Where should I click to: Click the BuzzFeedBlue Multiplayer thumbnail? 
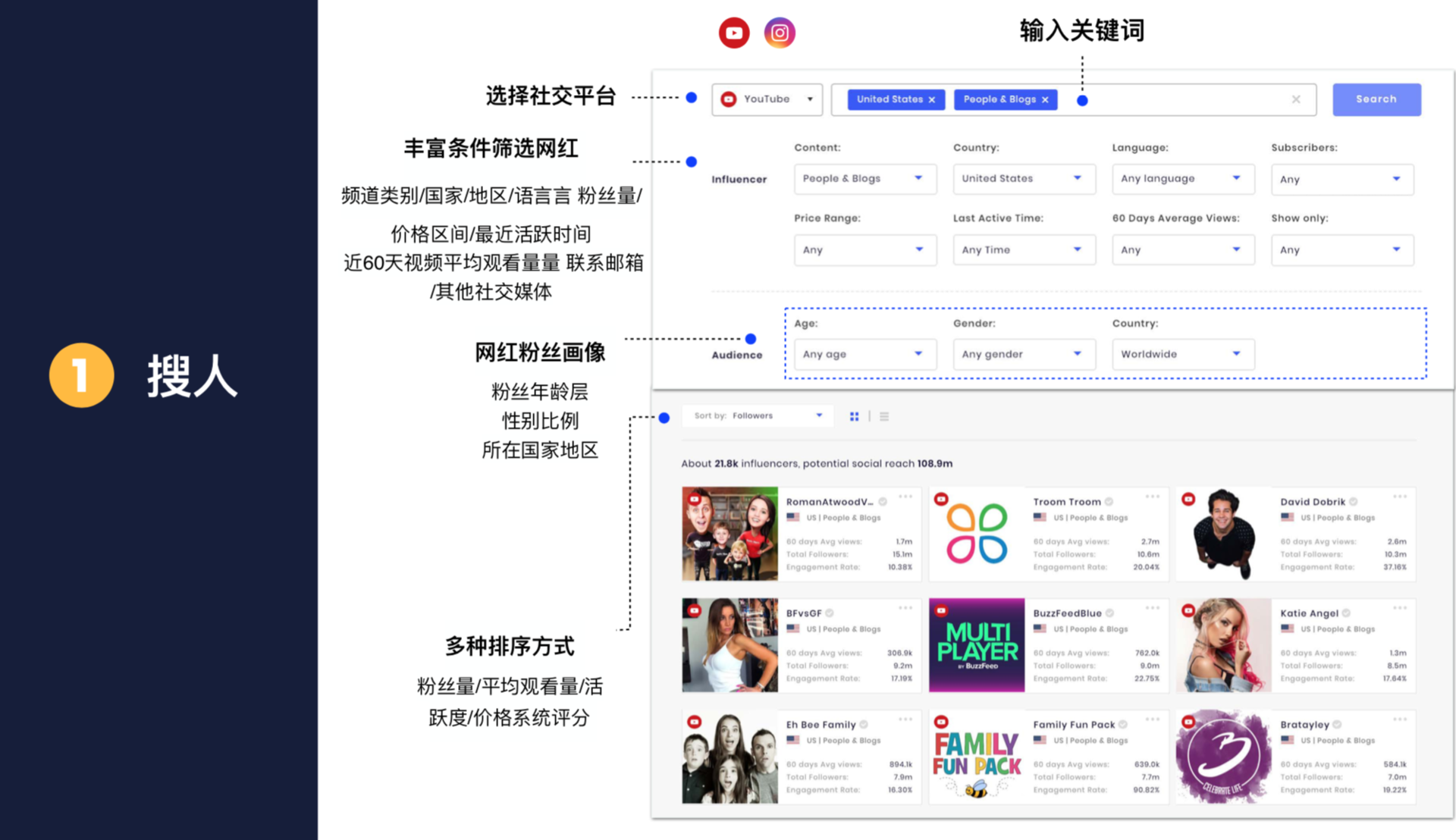coord(977,645)
